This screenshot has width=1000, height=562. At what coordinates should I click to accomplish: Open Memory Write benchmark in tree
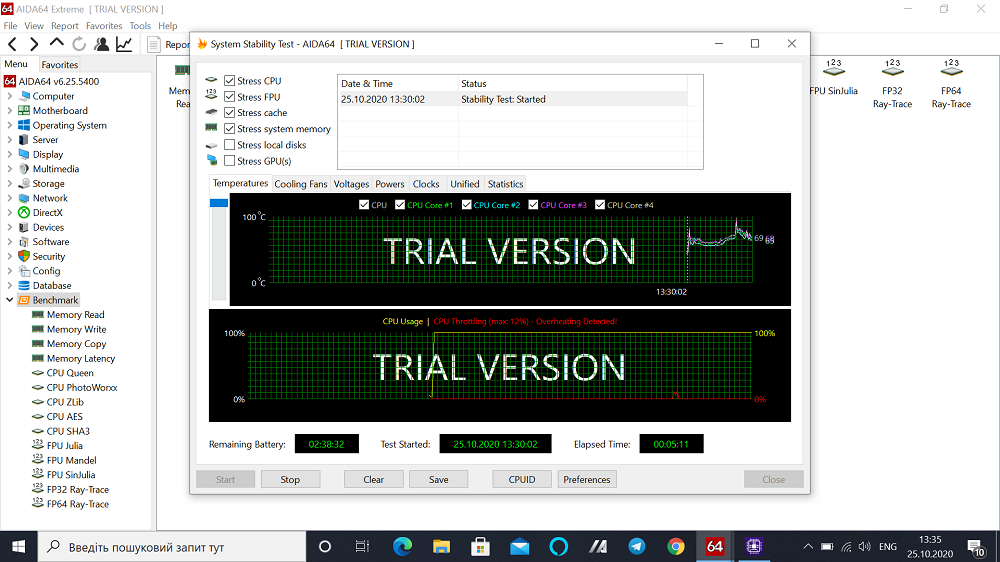[77, 329]
